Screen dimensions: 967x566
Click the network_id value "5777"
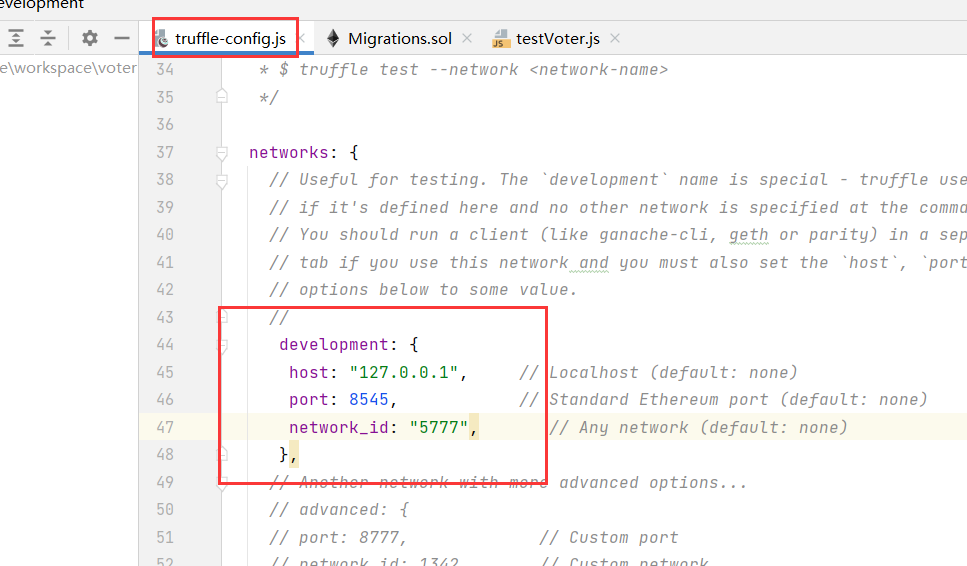(x=438, y=427)
